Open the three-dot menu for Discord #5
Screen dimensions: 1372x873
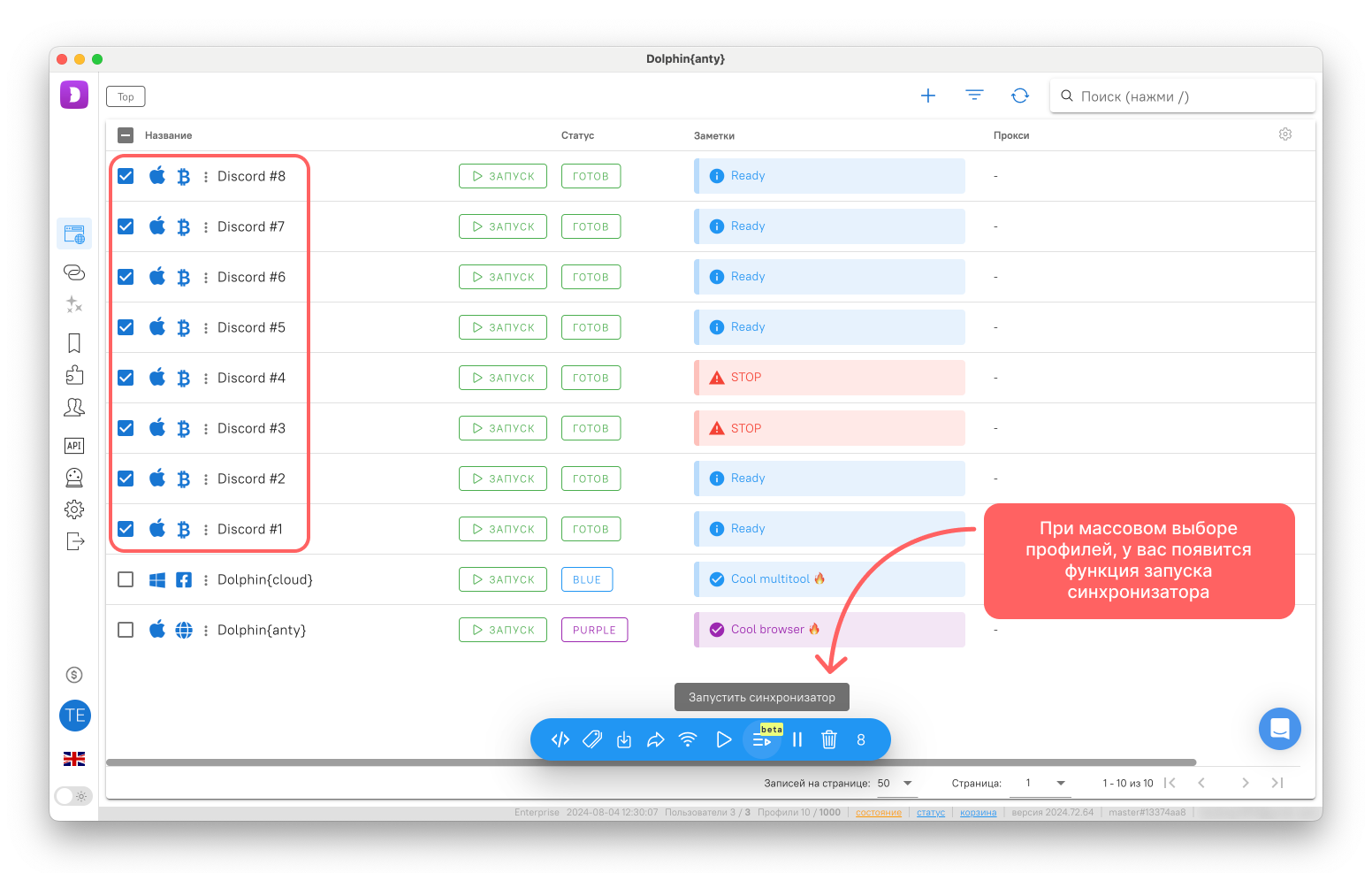tap(206, 327)
